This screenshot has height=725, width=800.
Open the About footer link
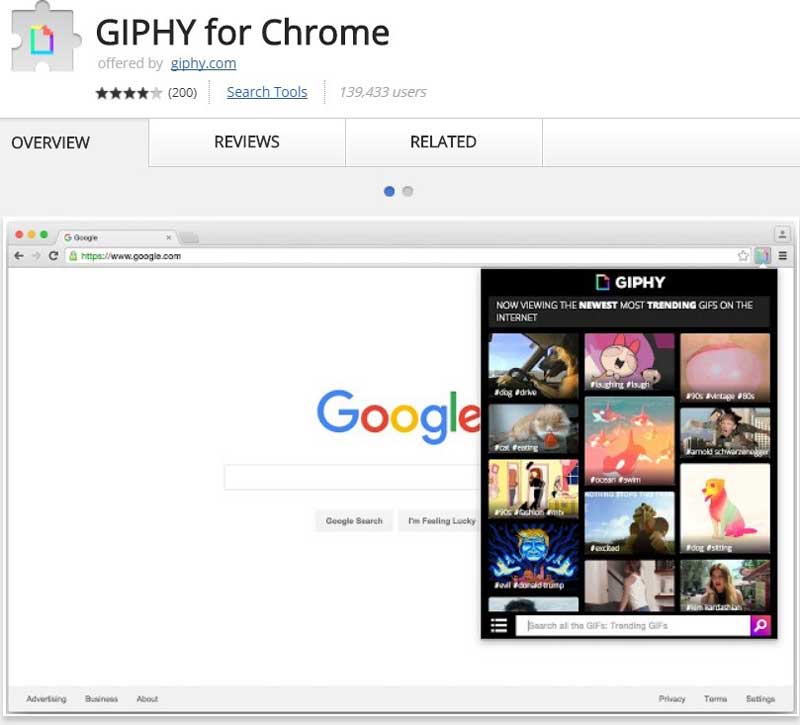click(147, 699)
